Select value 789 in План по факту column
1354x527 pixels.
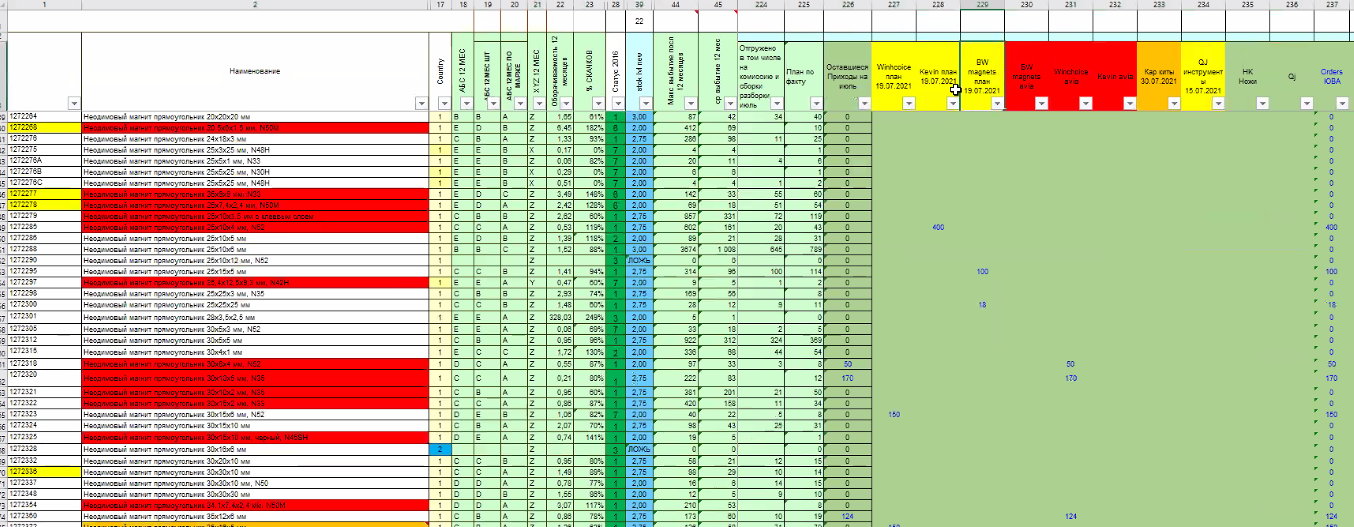(804, 248)
